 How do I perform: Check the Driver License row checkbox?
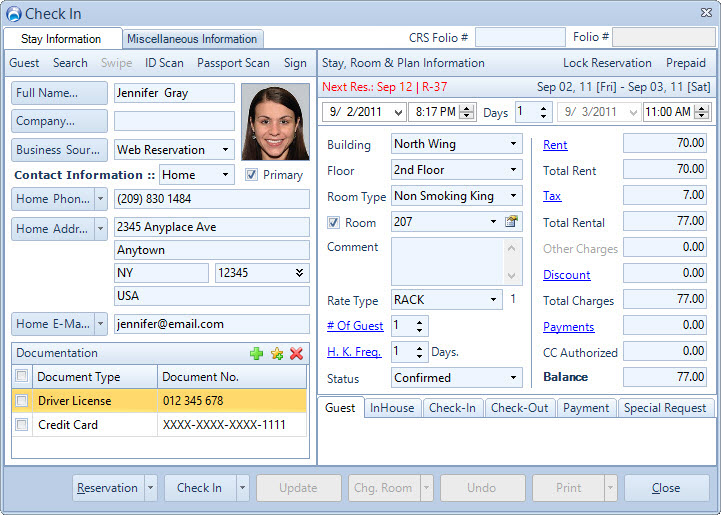pos(21,401)
